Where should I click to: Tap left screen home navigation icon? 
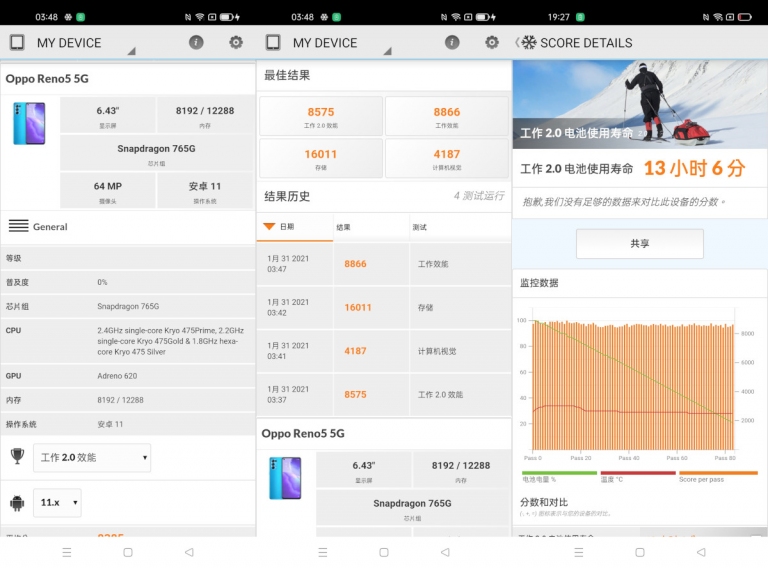click(128, 552)
